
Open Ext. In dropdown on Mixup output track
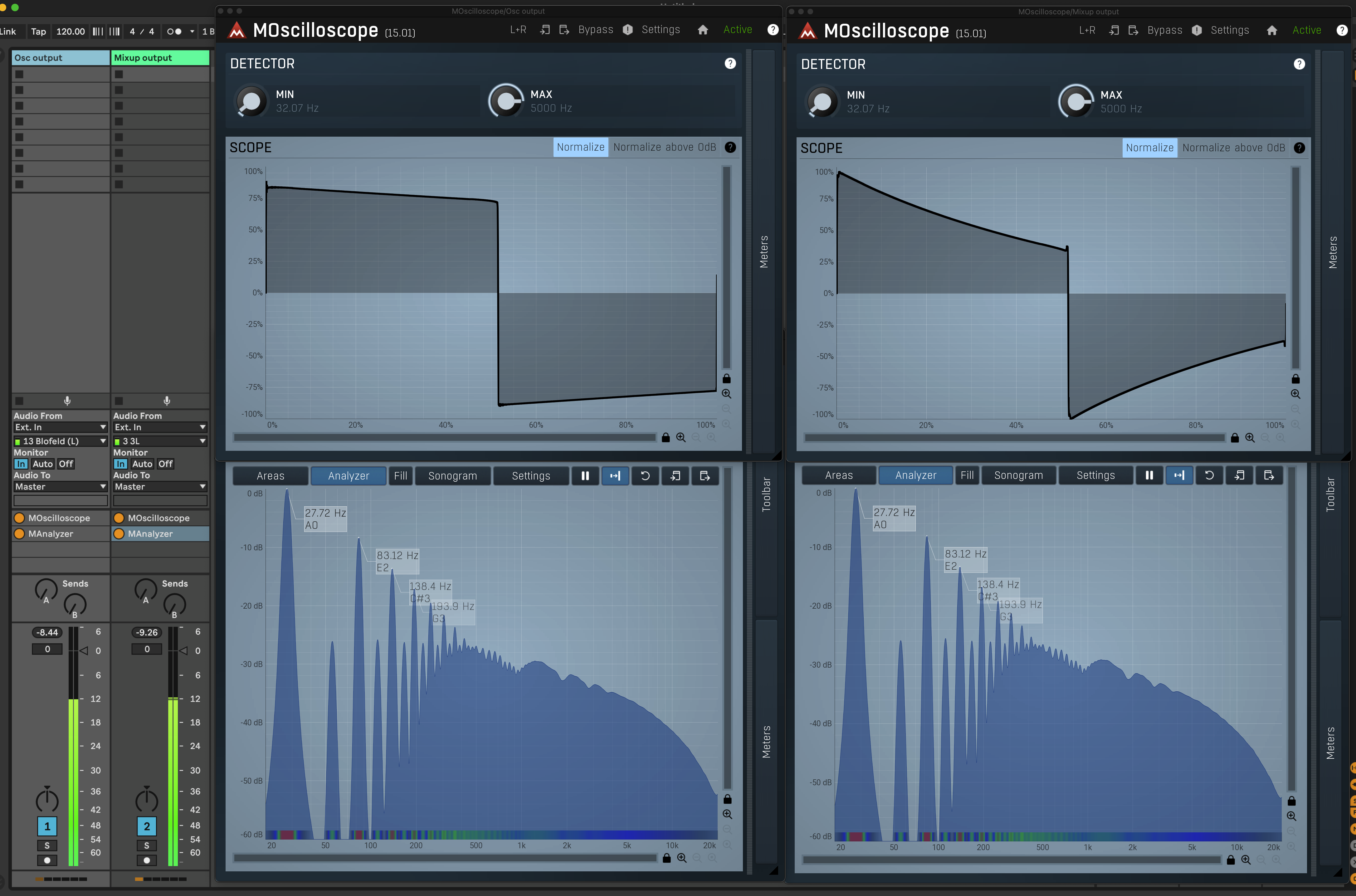click(x=160, y=427)
